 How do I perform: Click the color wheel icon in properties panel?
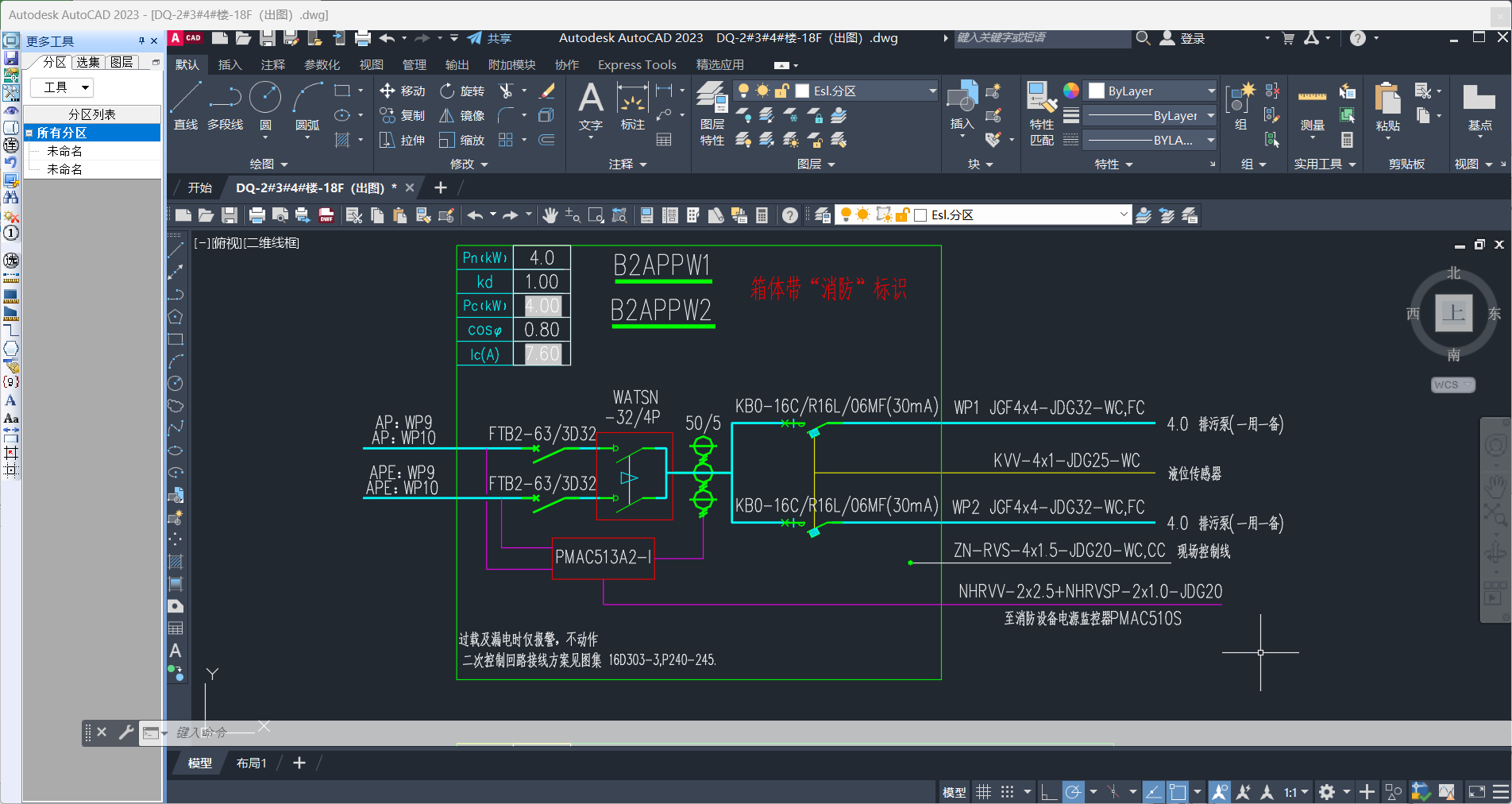[1071, 91]
